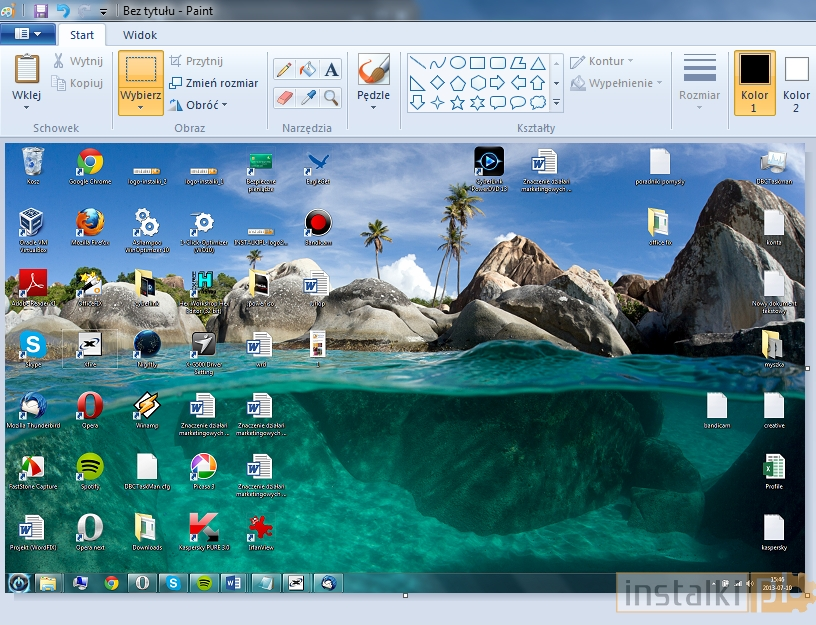The height and width of the screenshot is (625, 816).
Task: Click the Undo arrow in the title bar
Action: click(x=63, y=11)
